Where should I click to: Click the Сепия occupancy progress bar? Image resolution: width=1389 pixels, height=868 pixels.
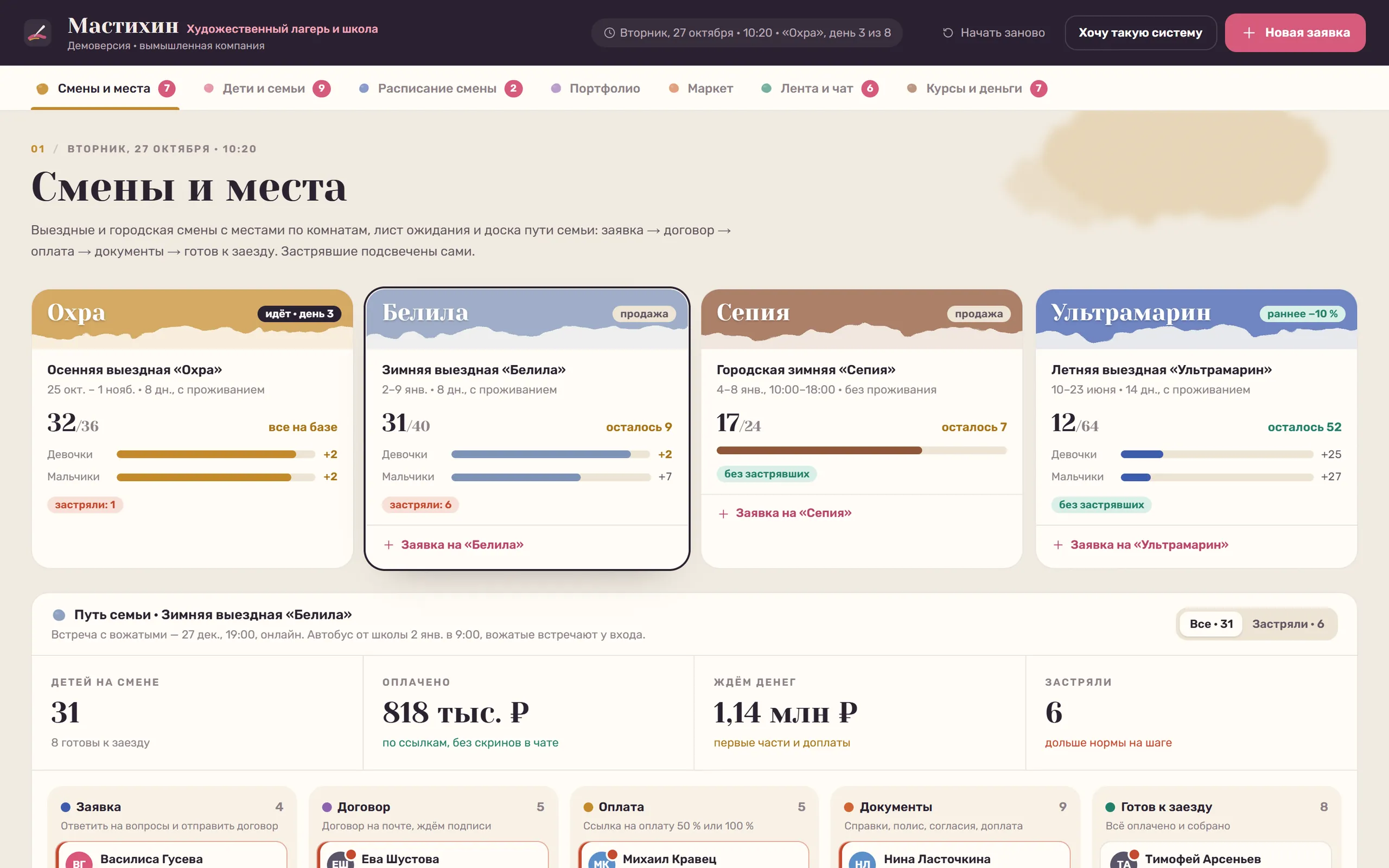(x=861, y=451)
